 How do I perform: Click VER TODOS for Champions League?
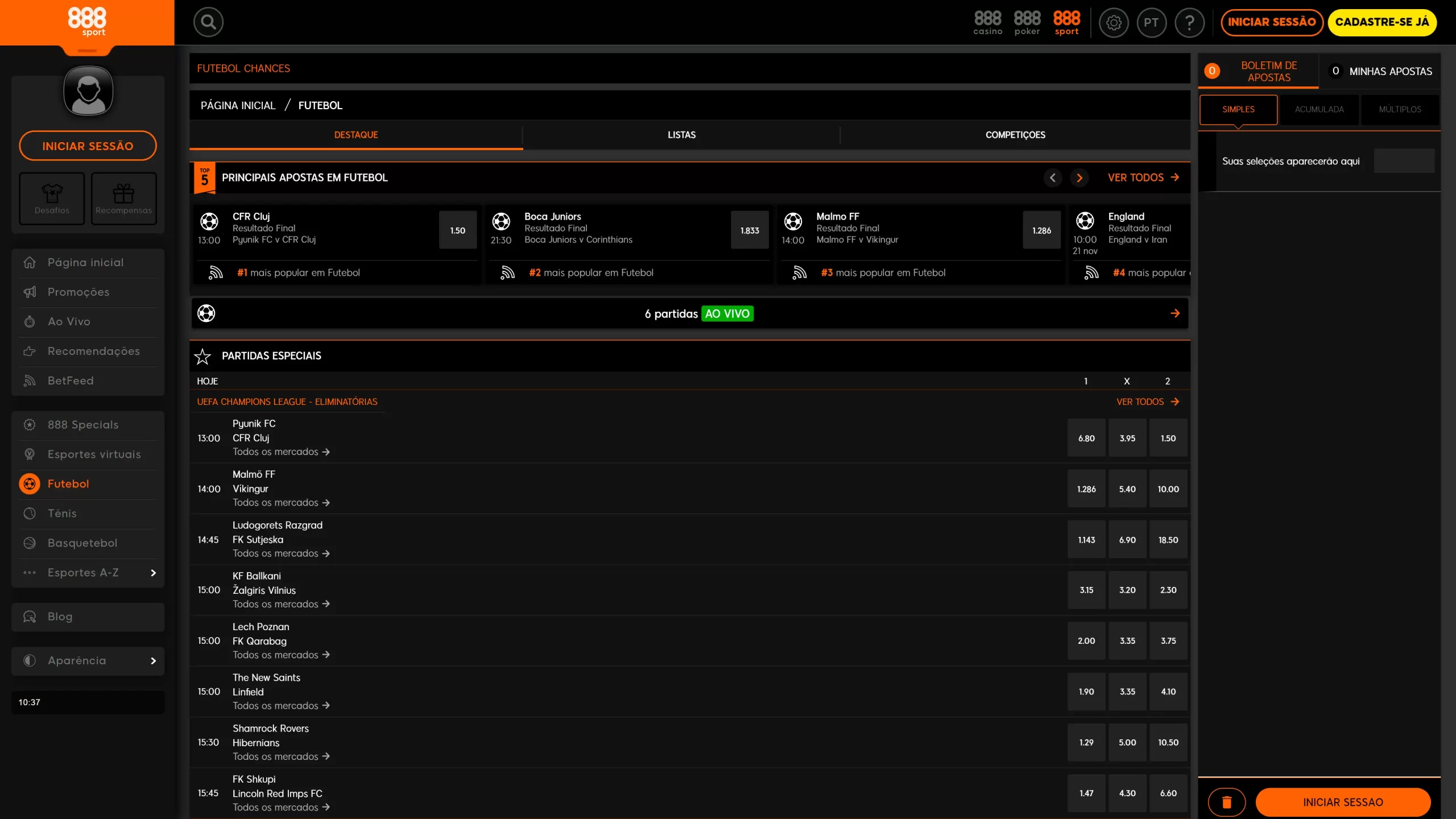click(x=1148, y=402)
